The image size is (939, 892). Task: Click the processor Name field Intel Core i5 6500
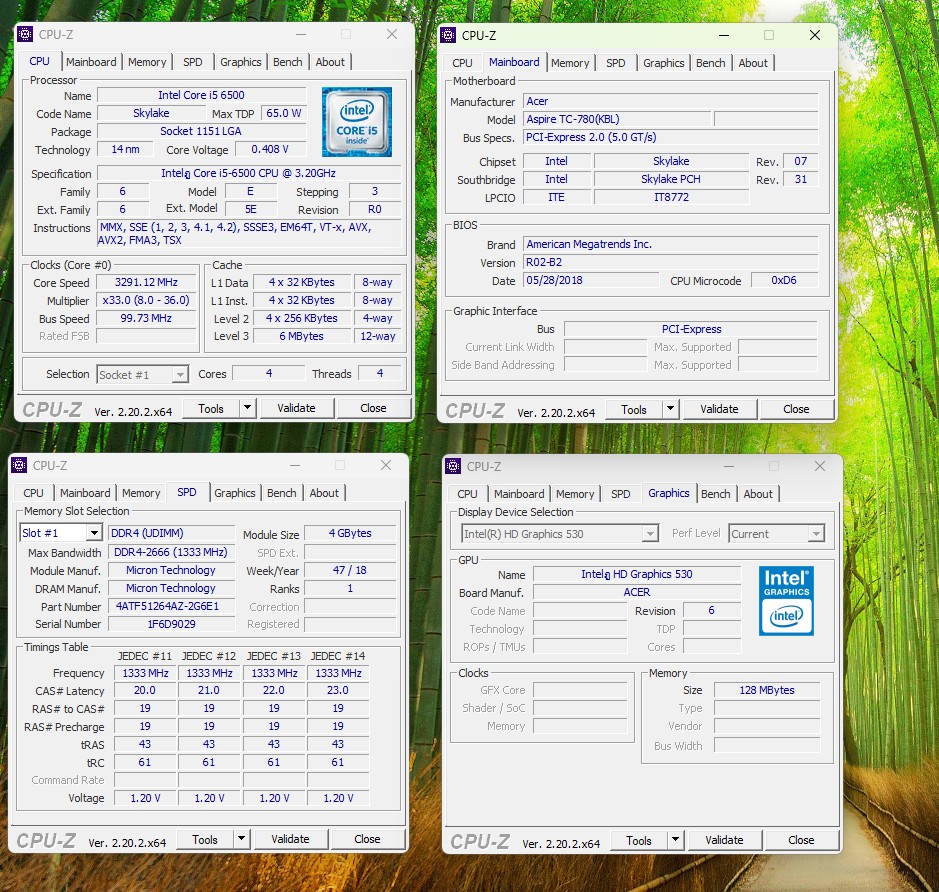[201, 95]
